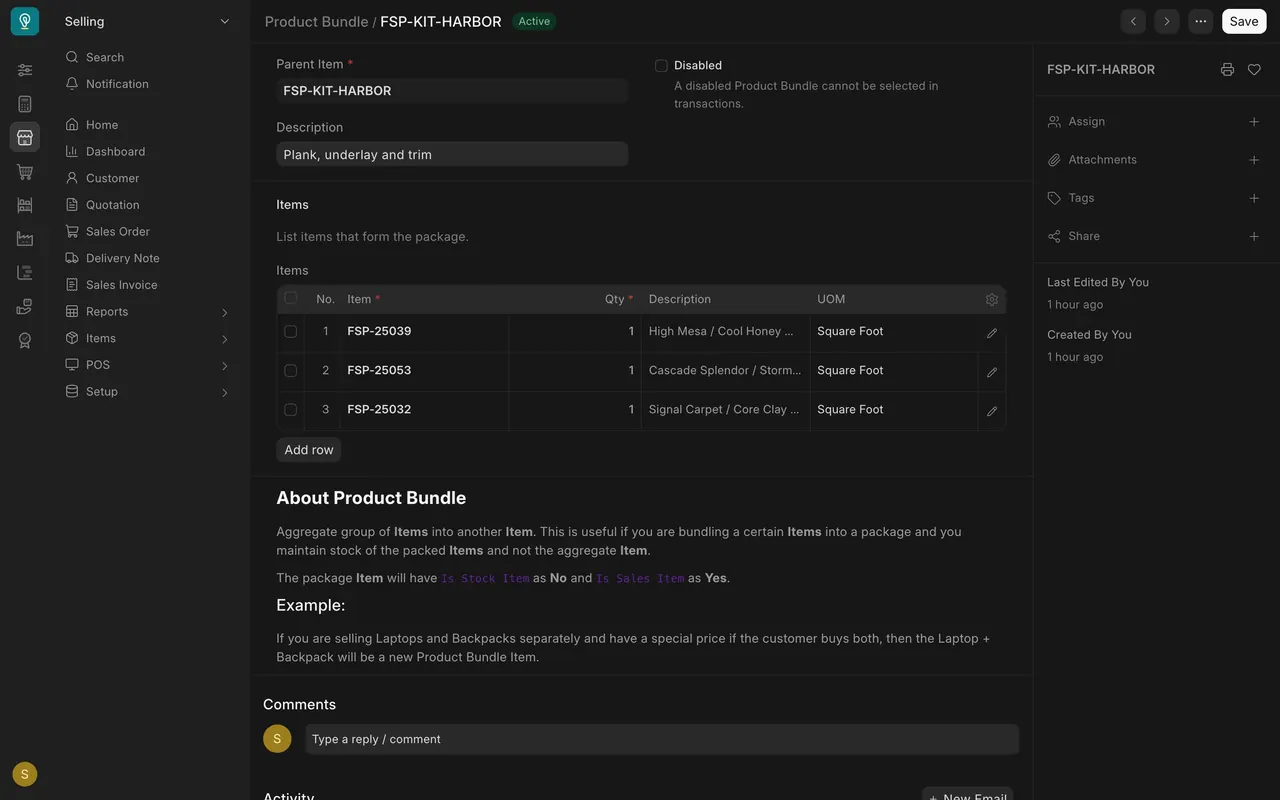
Task: Open the award ribbon icon in the left rail
Action: coord(25,340)
